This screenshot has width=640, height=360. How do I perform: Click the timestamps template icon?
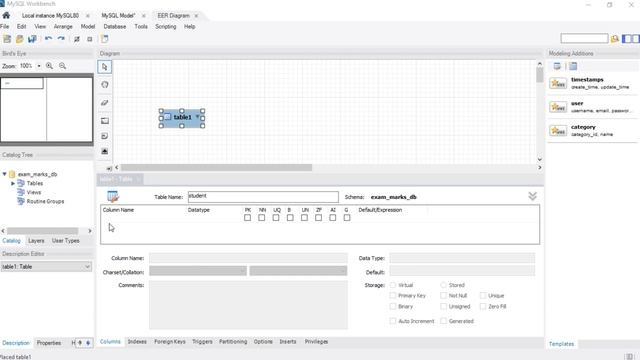point(558,83)
